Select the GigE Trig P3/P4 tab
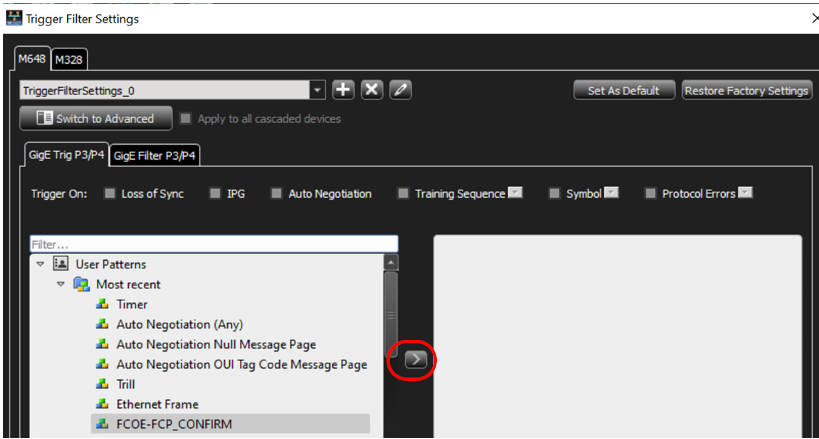819x439 pixels. pos(67,155)
